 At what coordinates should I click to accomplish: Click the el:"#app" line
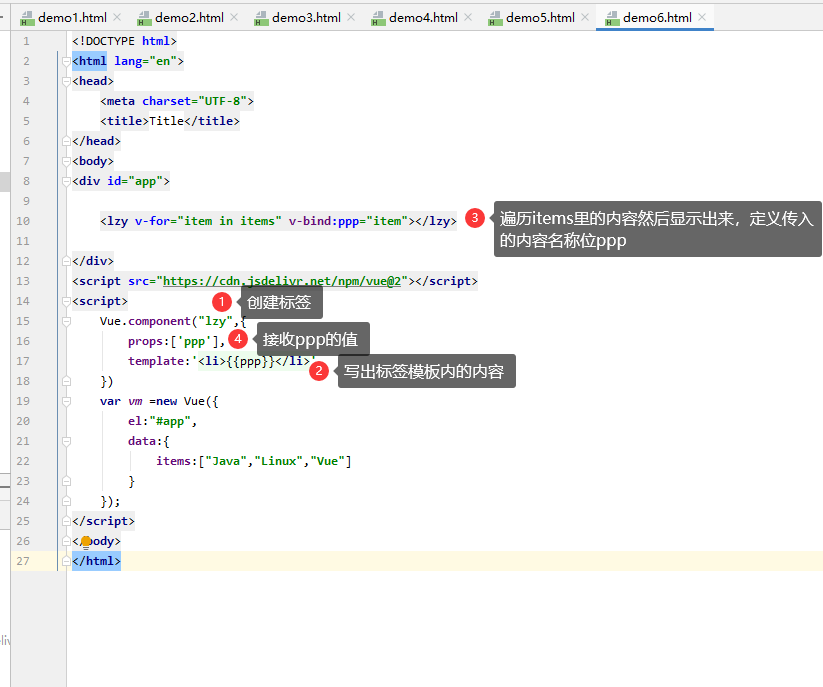tap(162, 421)
